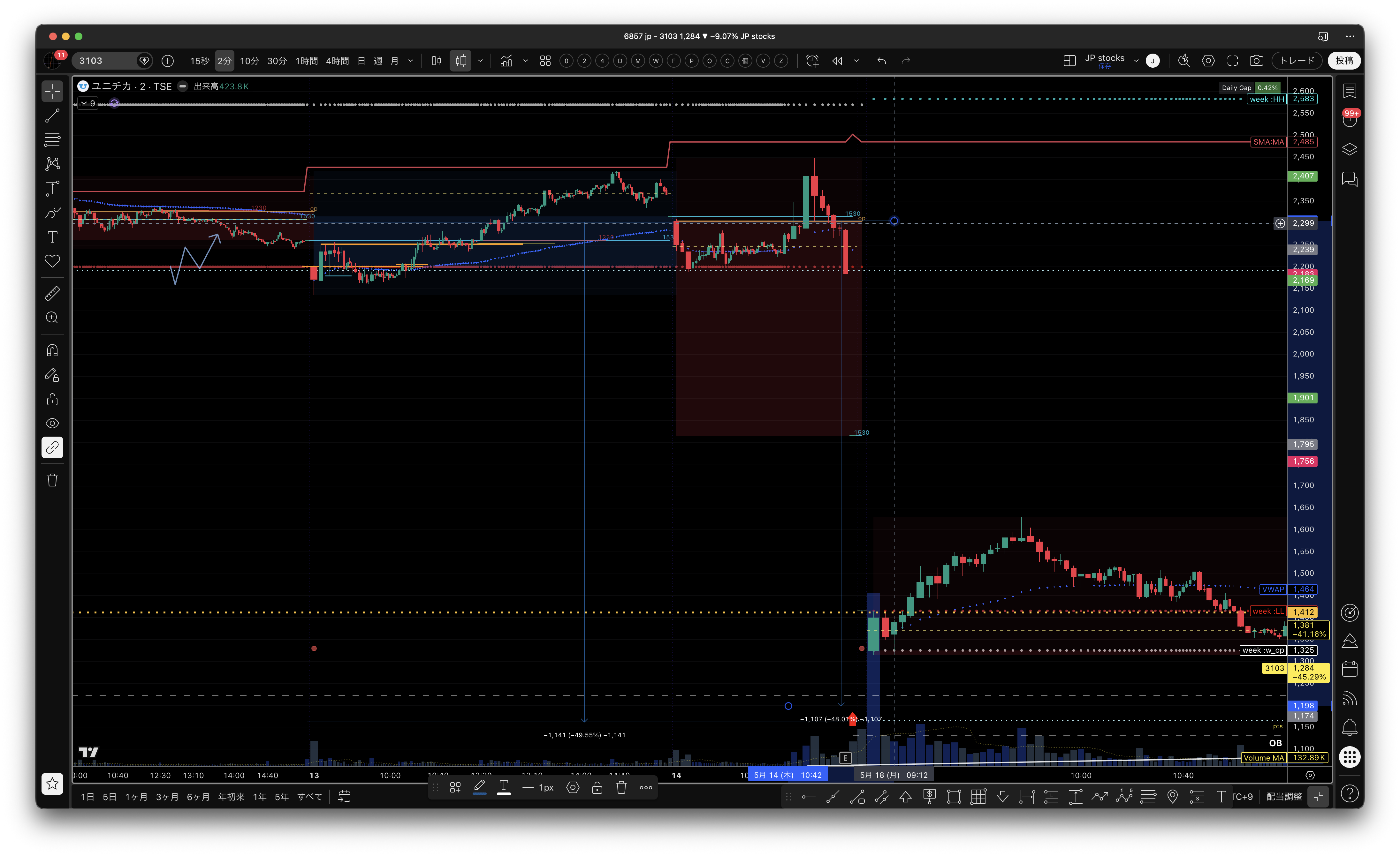Image resolution: width=1400 pixels, height=856 pixels.
Task: Switch to 4時間 timeframe
Action: pyautogui.click(x=337, y=61)
